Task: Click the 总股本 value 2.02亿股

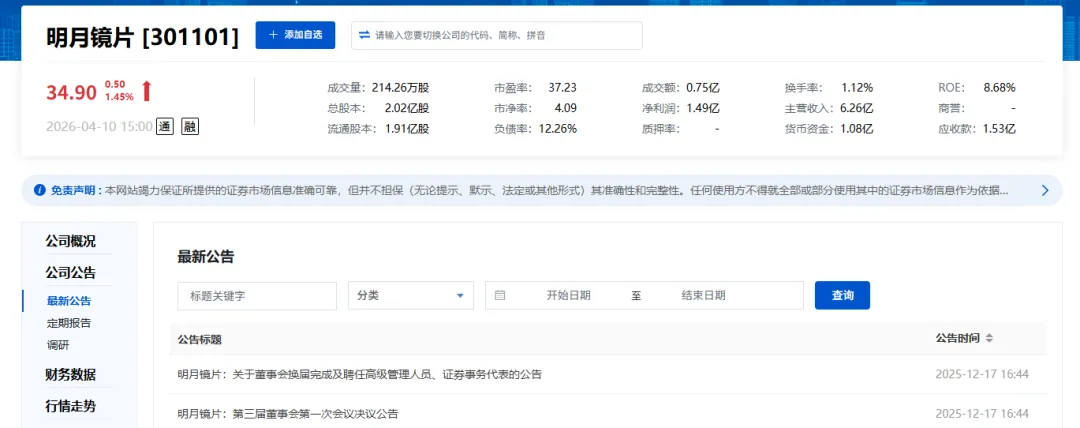Action: (x=406, y=108)
